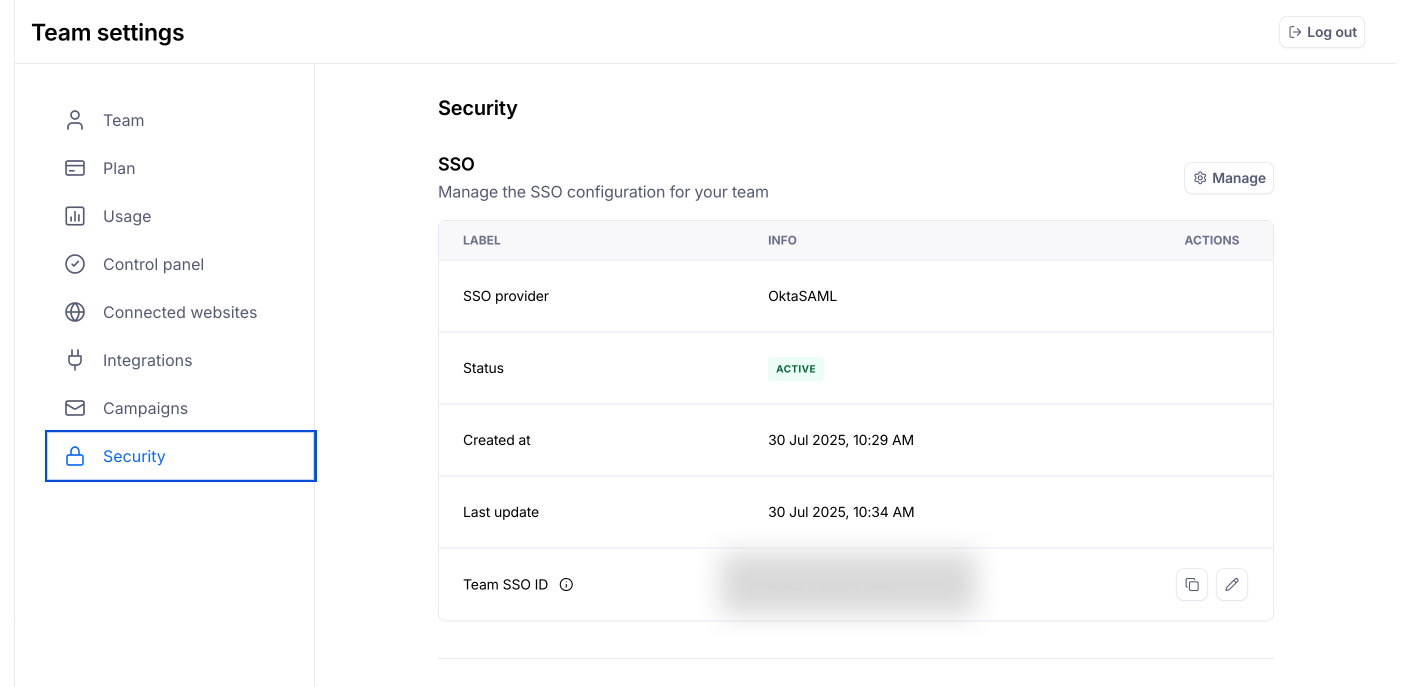Screen dimensions: 1410x687
Task: Click the Security lock icon
Action: (x=75, y=456)
